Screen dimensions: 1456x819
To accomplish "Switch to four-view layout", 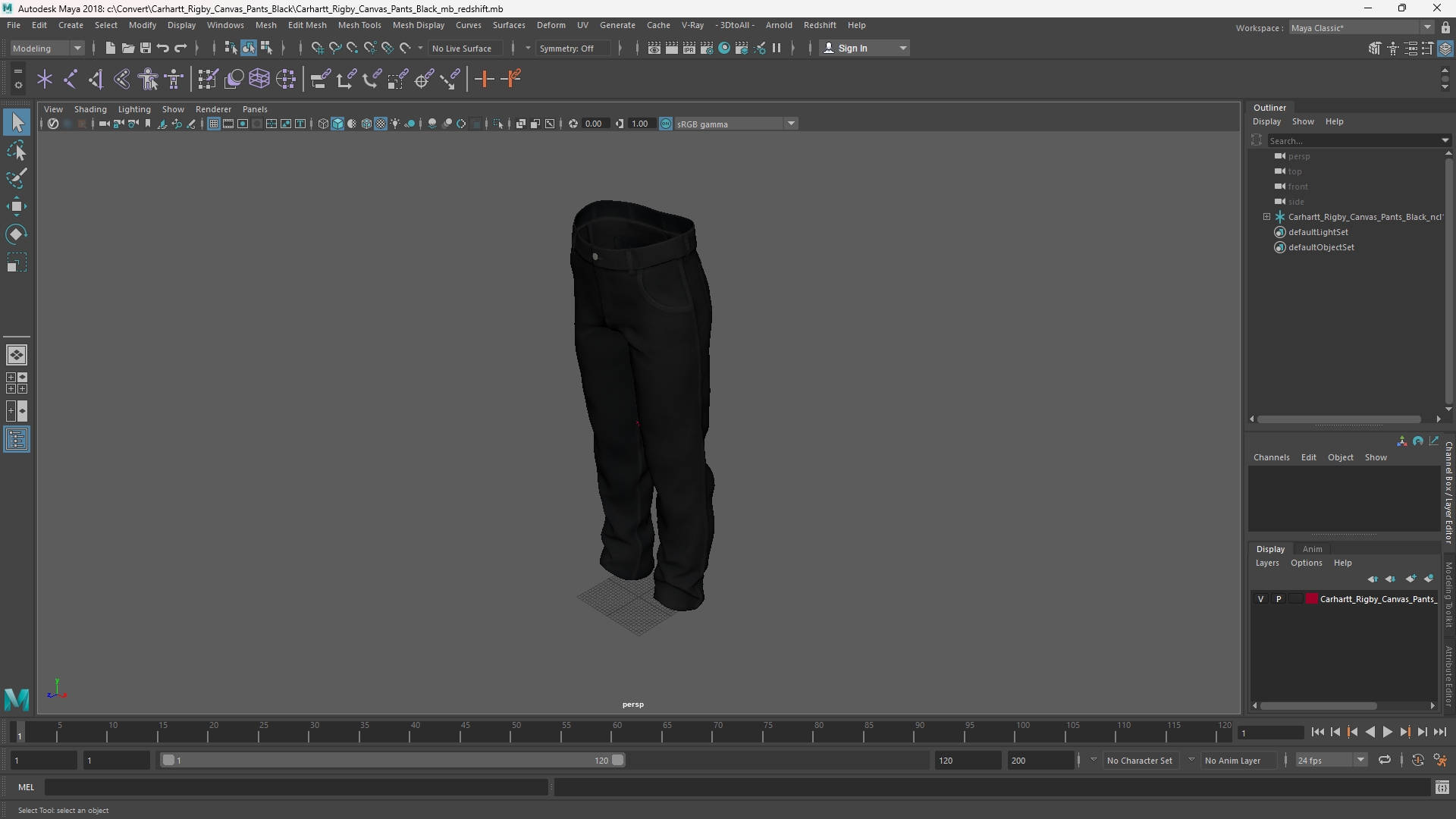I will [17, 383].
